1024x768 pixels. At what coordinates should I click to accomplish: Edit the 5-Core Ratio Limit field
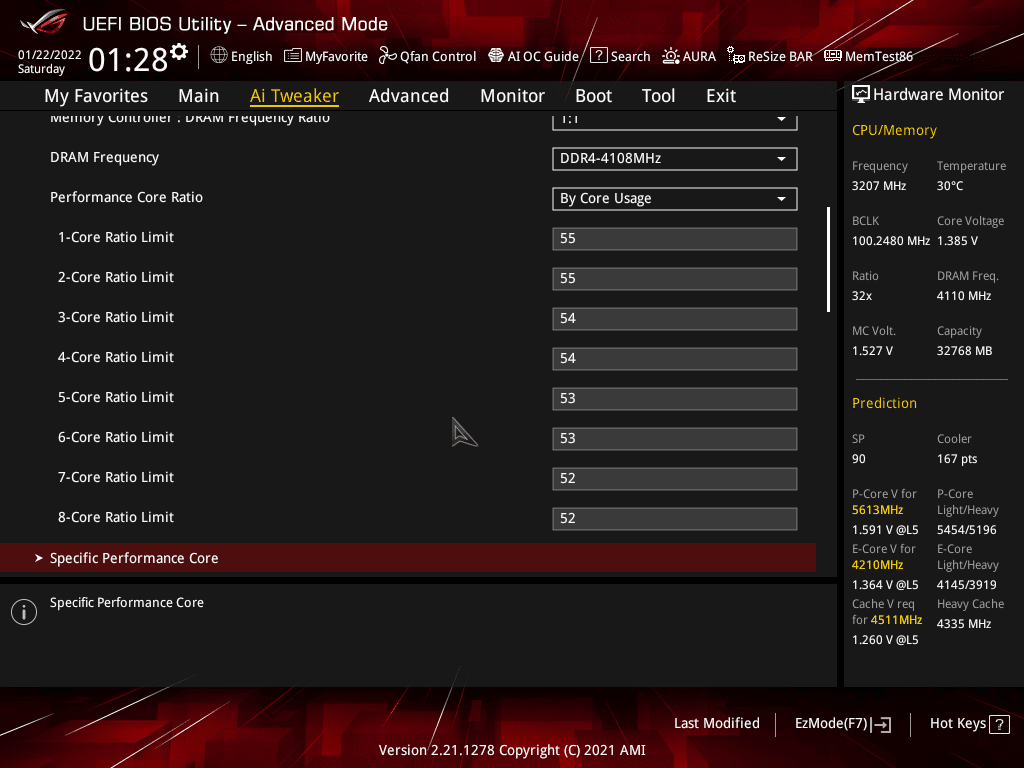pyautogui.click(x=675, y=398)
